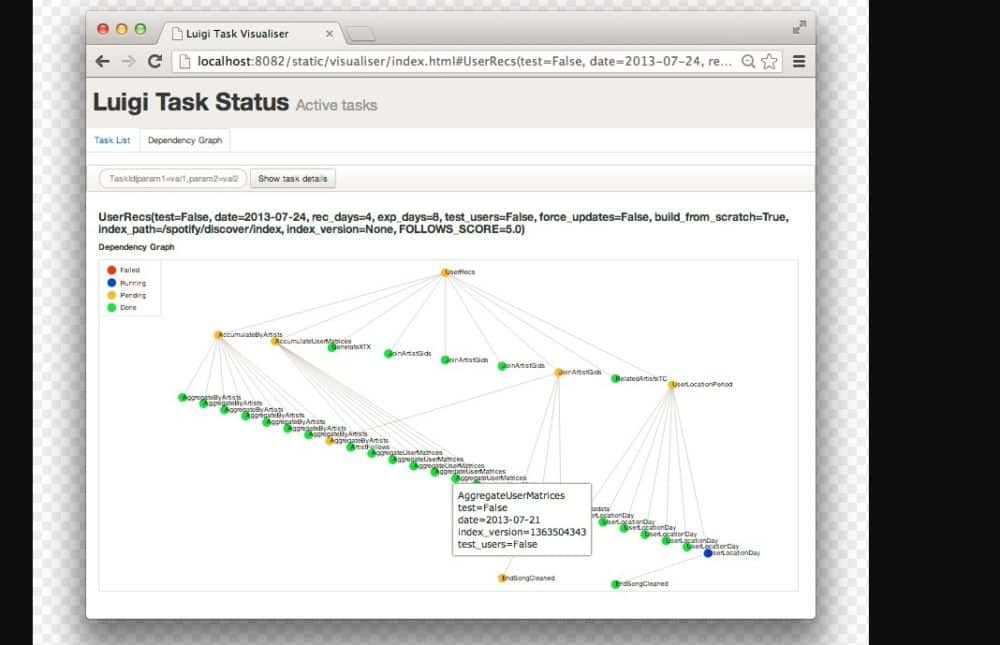Click the orange UserLocationPeriod node
The image size is (1000, 645).
(x=672, y=384)
